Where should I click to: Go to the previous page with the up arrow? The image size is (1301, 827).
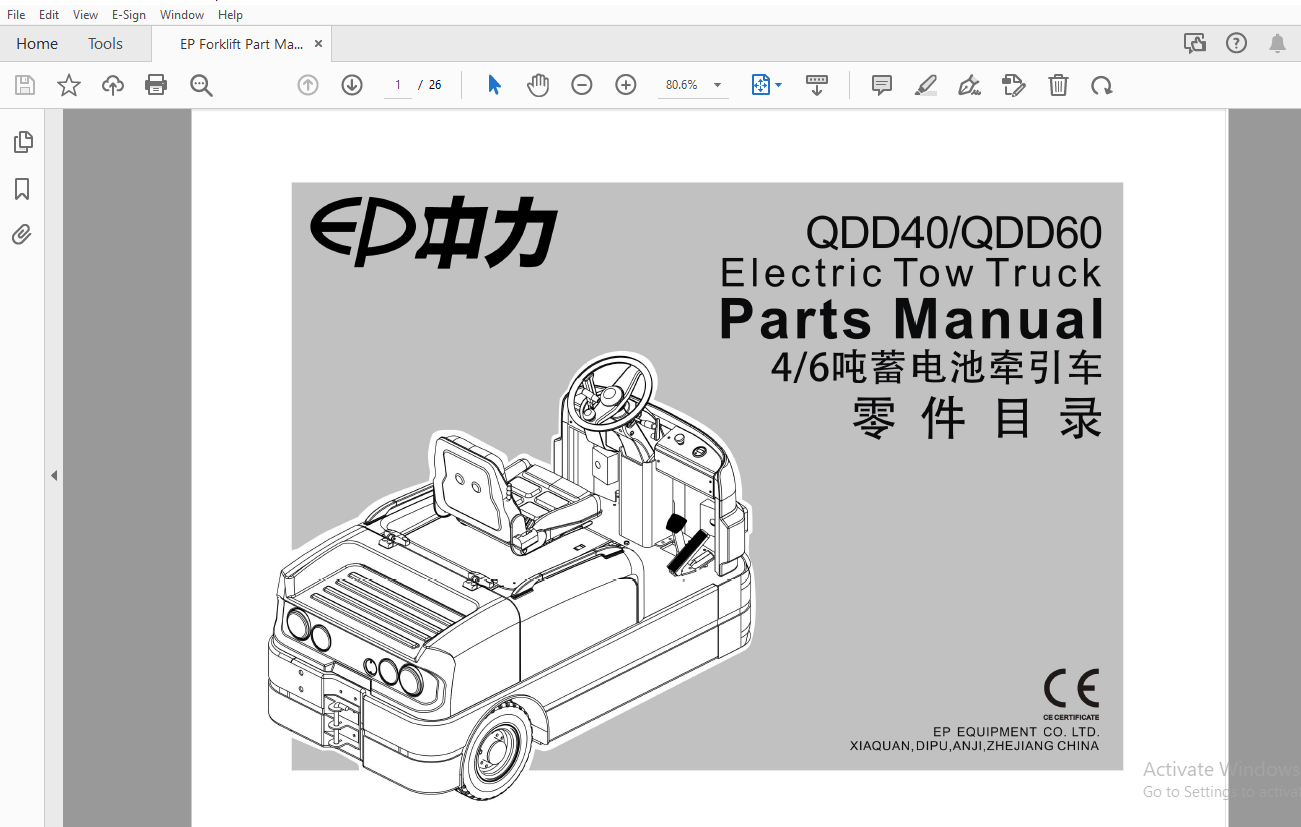pyautogui.click(x=308, y=85)
